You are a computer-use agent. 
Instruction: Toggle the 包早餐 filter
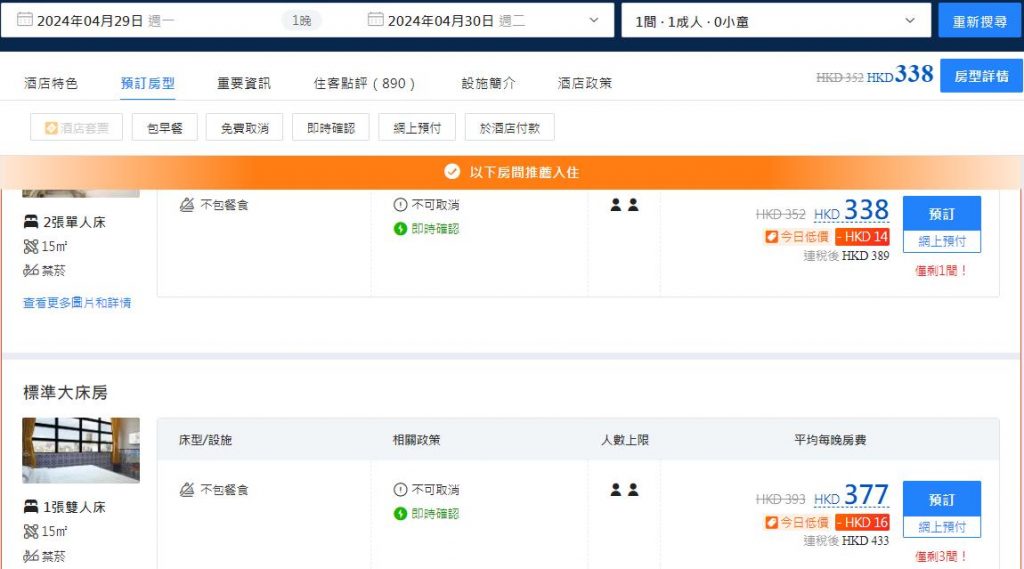coord(165,128)
